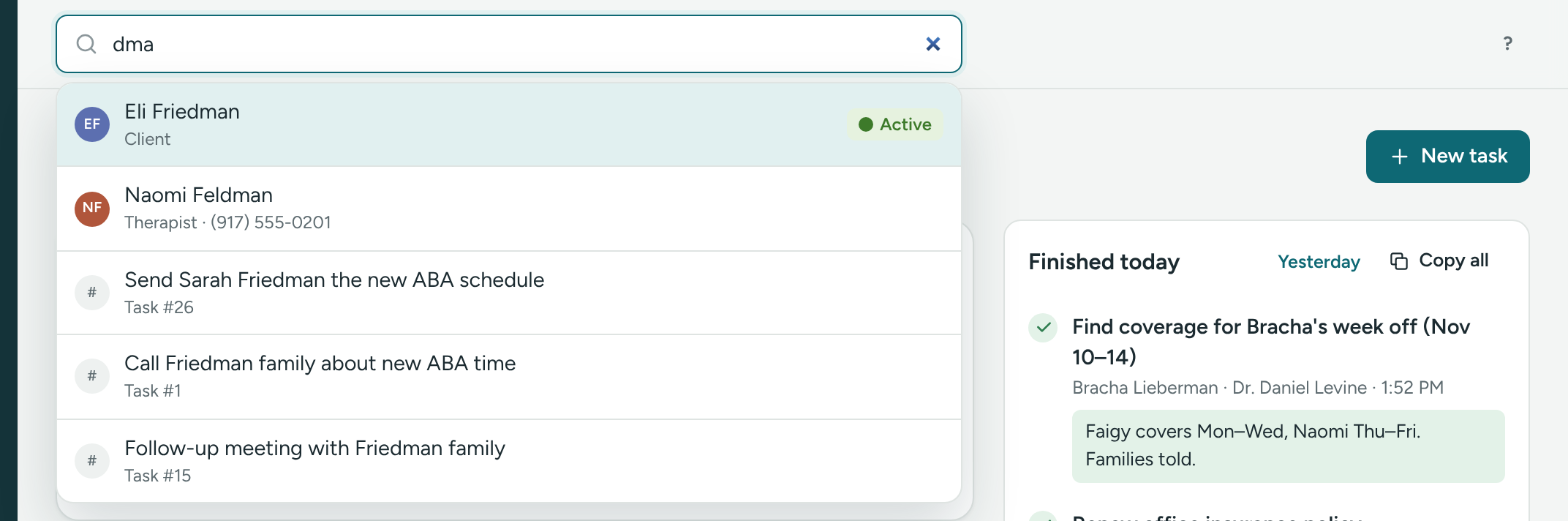The height and width of the screenshot is (521, 1568).
Task: Click the 'Finished today' heading
Action: tap(1104, 262)
